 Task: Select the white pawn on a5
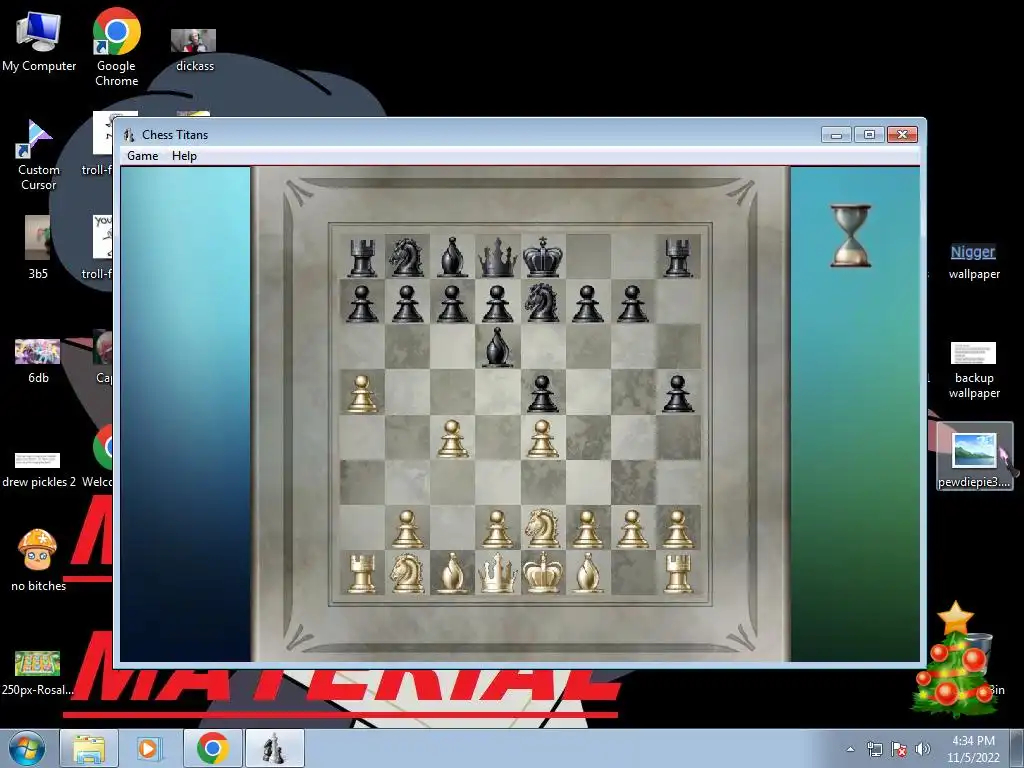(x=362, y=393)
